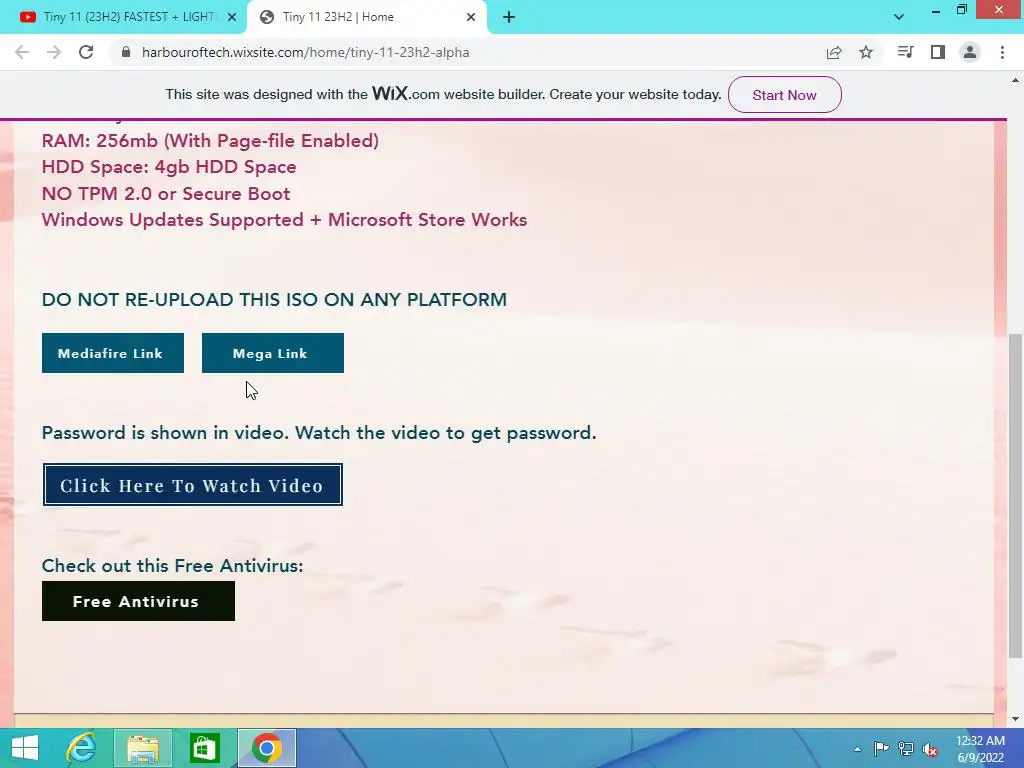The height and width of the screenshot is (768, 1024).
Task: Click the 'HDD Space: 4gb HDD Space' line
Action: 169,167
